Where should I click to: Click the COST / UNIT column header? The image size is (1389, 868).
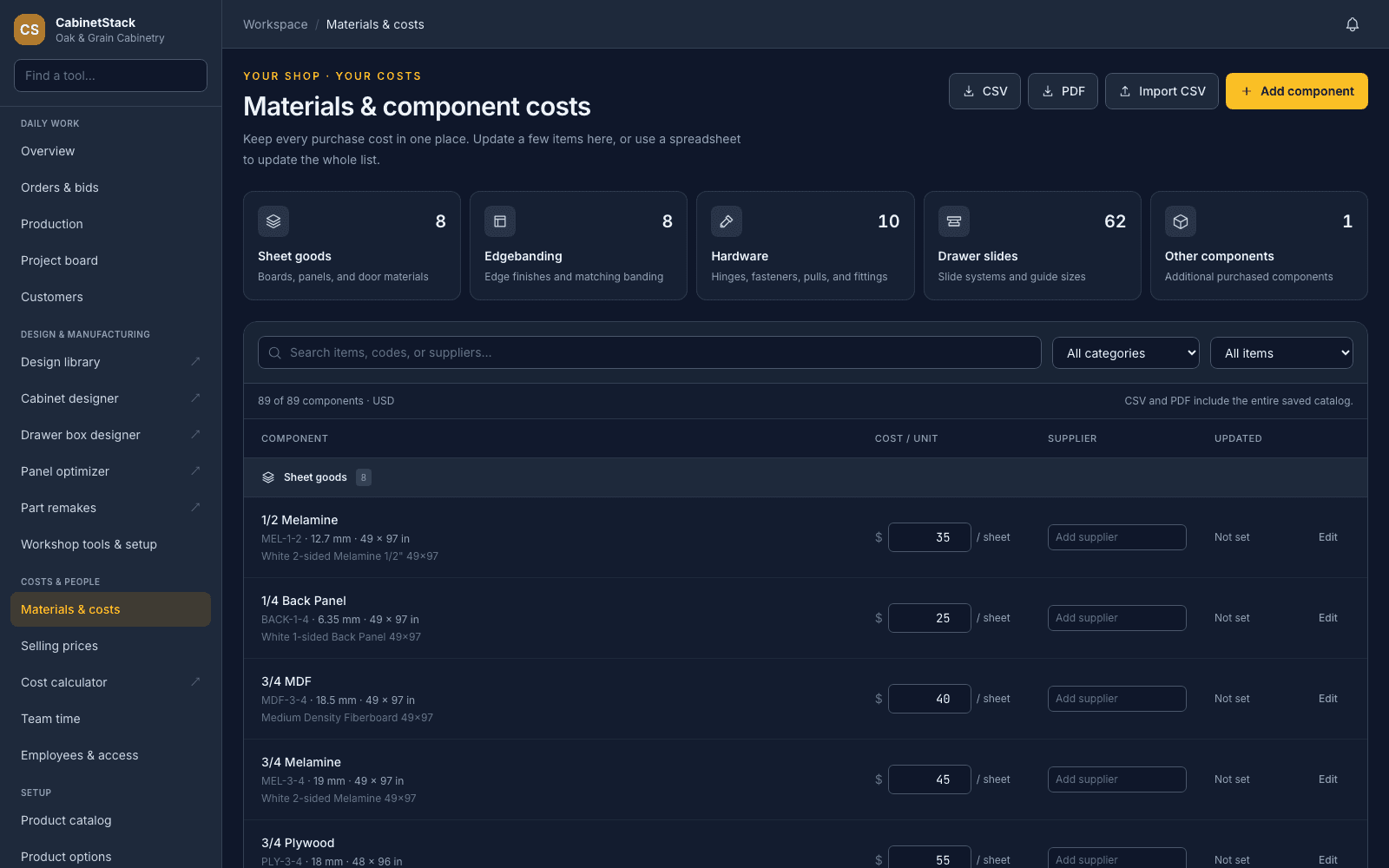point(906,438)
